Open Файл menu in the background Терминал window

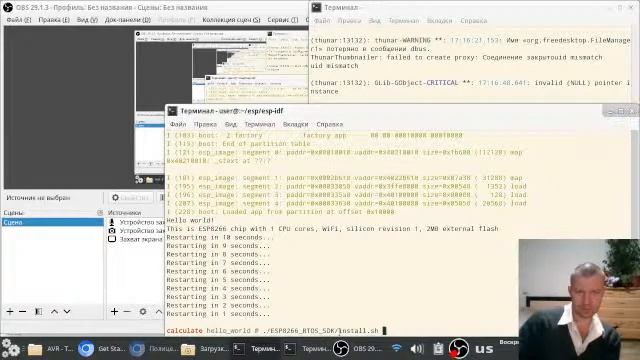(x=322, y=20)
